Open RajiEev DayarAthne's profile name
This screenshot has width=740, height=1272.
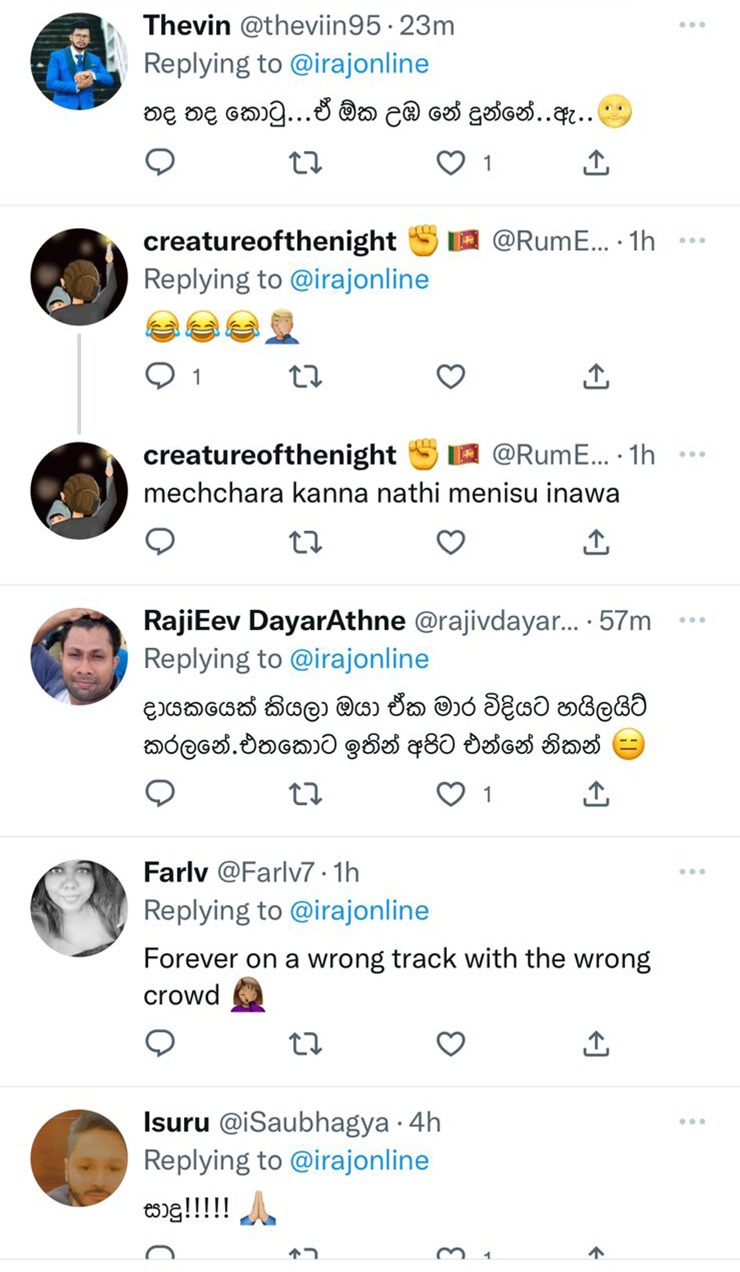[274, 621]
